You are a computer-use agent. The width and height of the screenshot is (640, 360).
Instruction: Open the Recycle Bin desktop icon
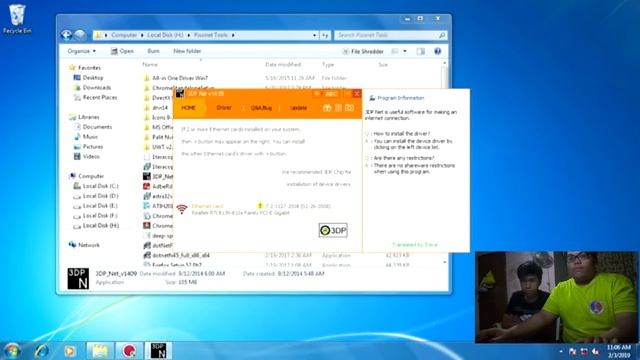pyautogui.click(x=17, y=19)
